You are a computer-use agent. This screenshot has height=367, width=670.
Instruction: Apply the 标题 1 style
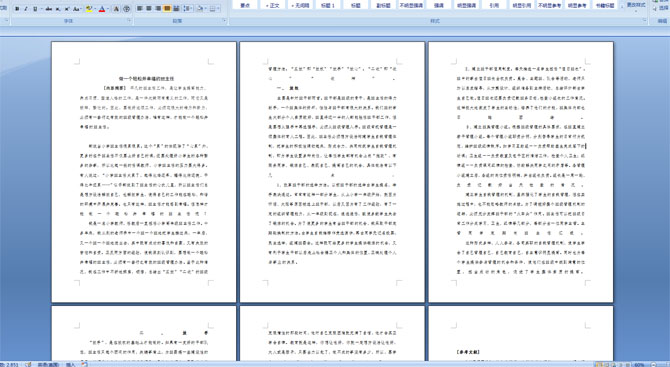click(328, 6)
